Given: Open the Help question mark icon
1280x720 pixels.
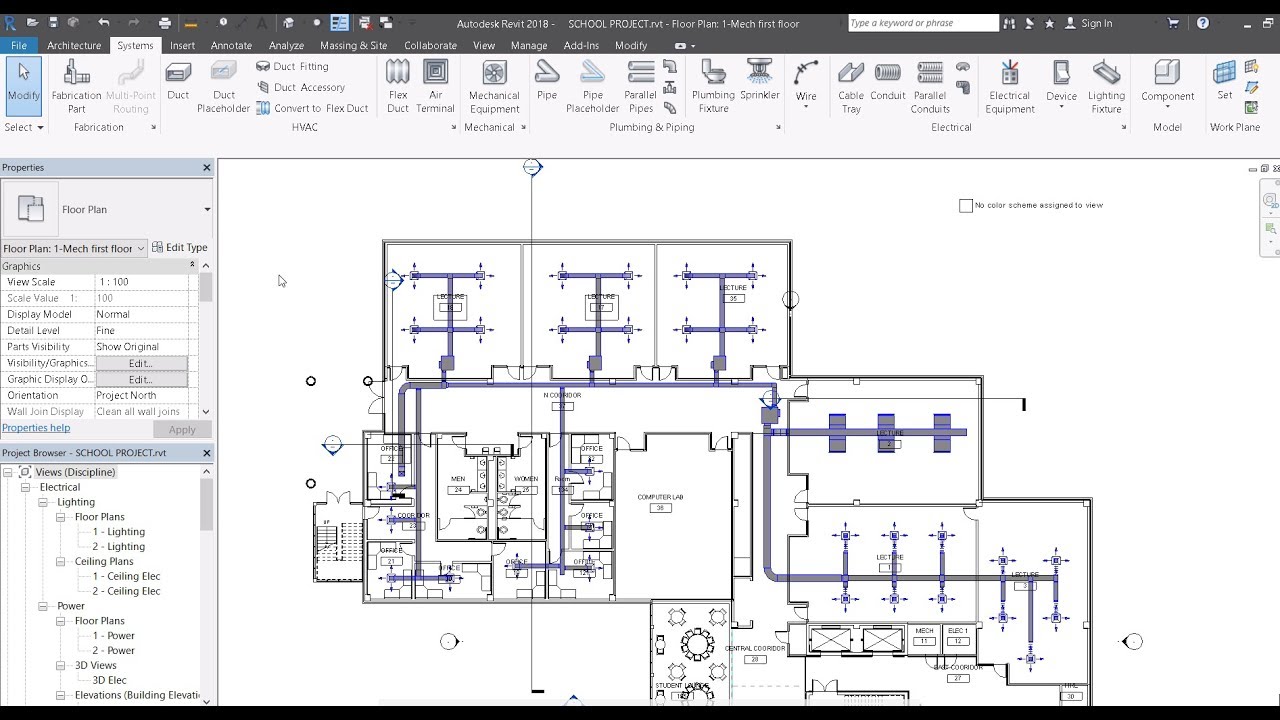Looking at the screenshot, I should [1203, 23].
